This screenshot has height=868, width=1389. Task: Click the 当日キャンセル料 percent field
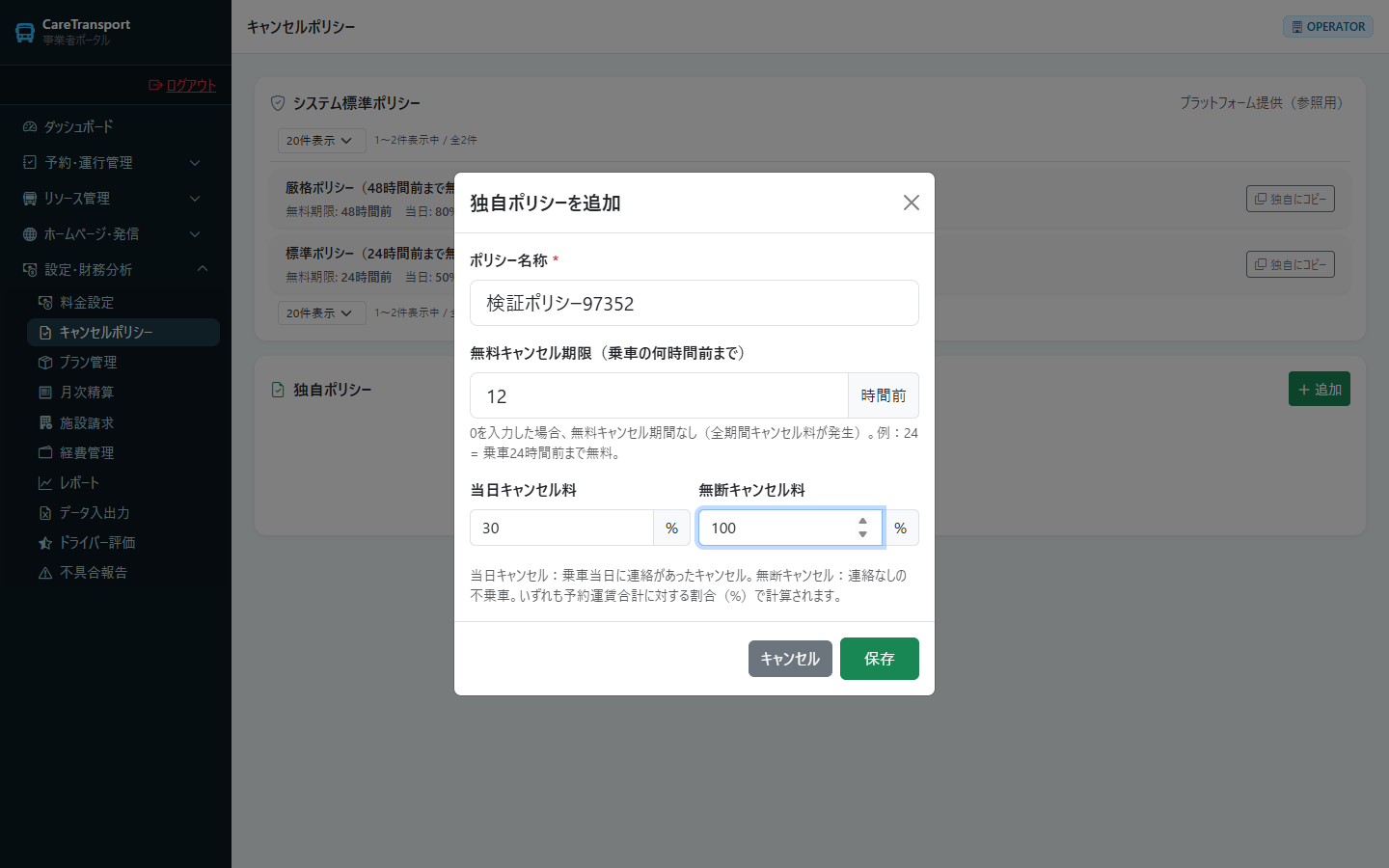[561, 528]
